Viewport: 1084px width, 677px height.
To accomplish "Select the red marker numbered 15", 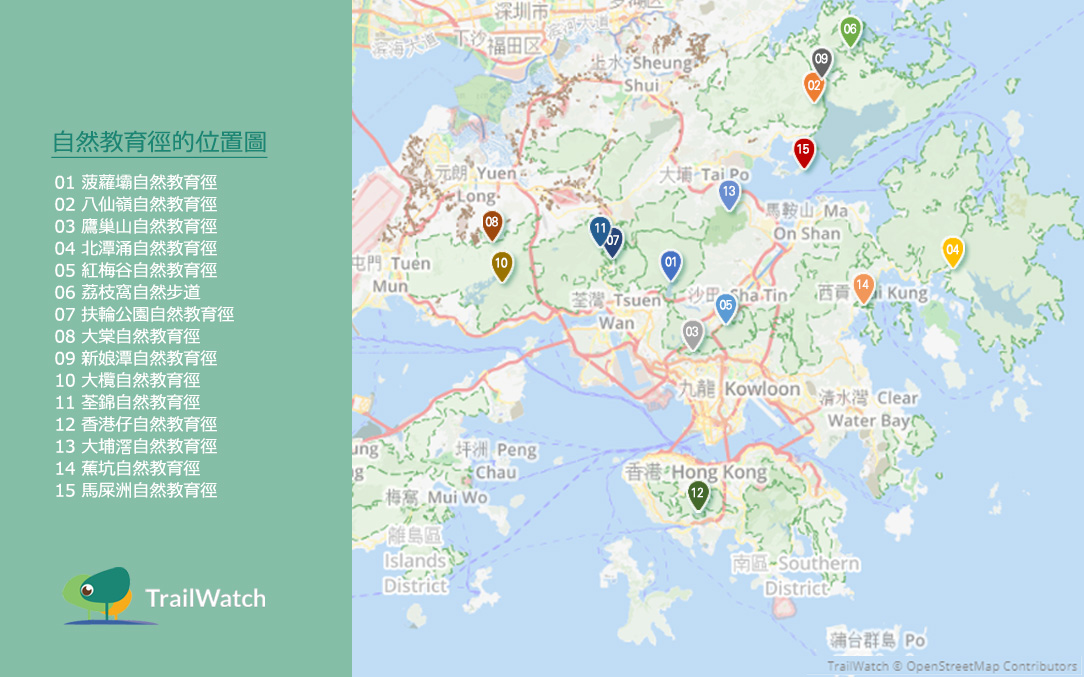I will (803, 151).
